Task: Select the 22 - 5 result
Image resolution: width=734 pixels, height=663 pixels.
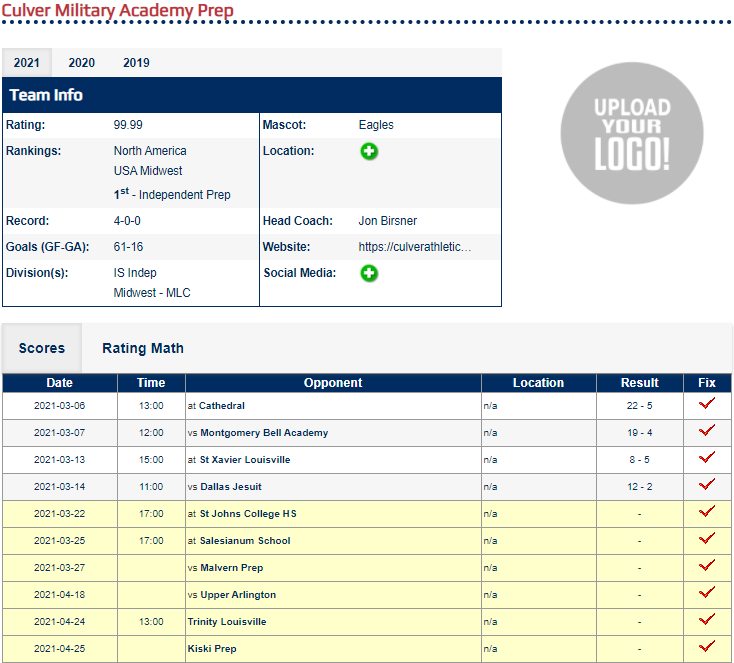Action: point(639,405)
